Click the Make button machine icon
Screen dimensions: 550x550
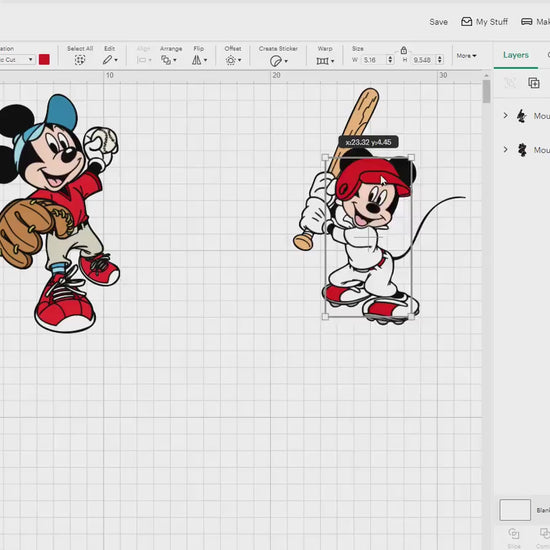pyautogui.click(x=526, y=22)
